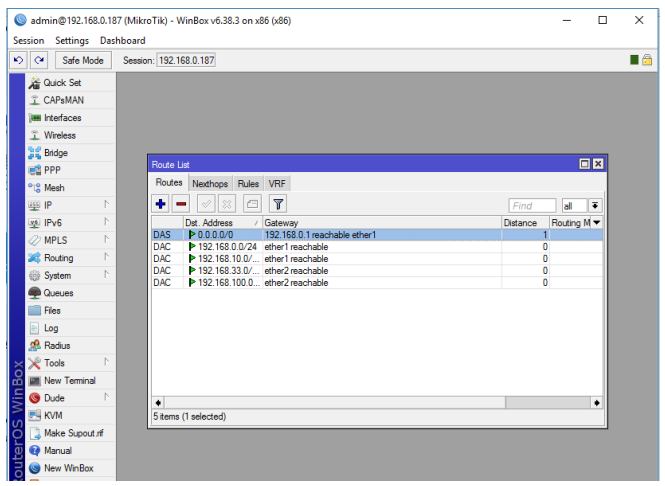
Task: Switch to the VRF tab
Action: [x=277, y=184]
